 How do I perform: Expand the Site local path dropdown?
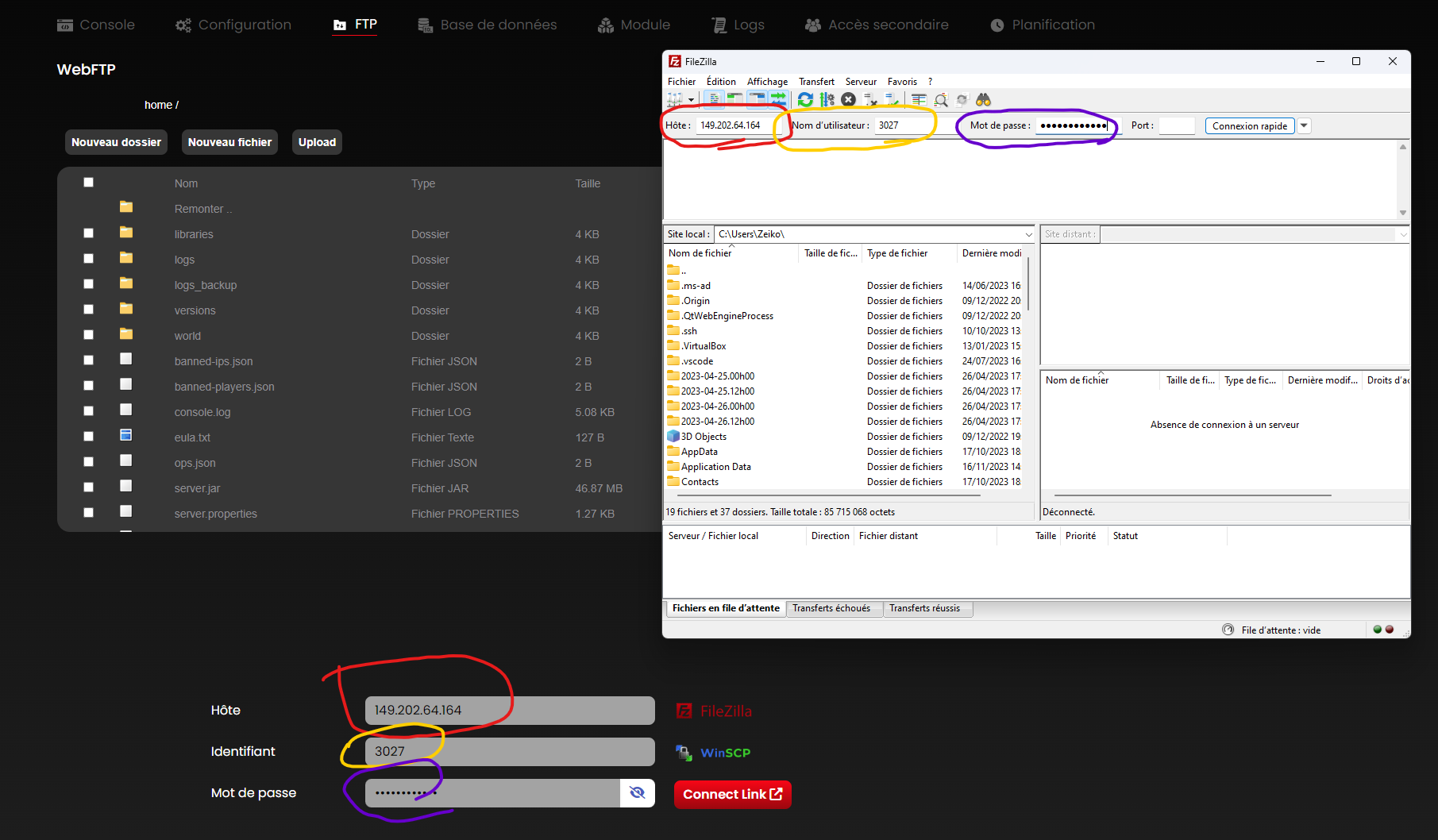coord(1028,234)
